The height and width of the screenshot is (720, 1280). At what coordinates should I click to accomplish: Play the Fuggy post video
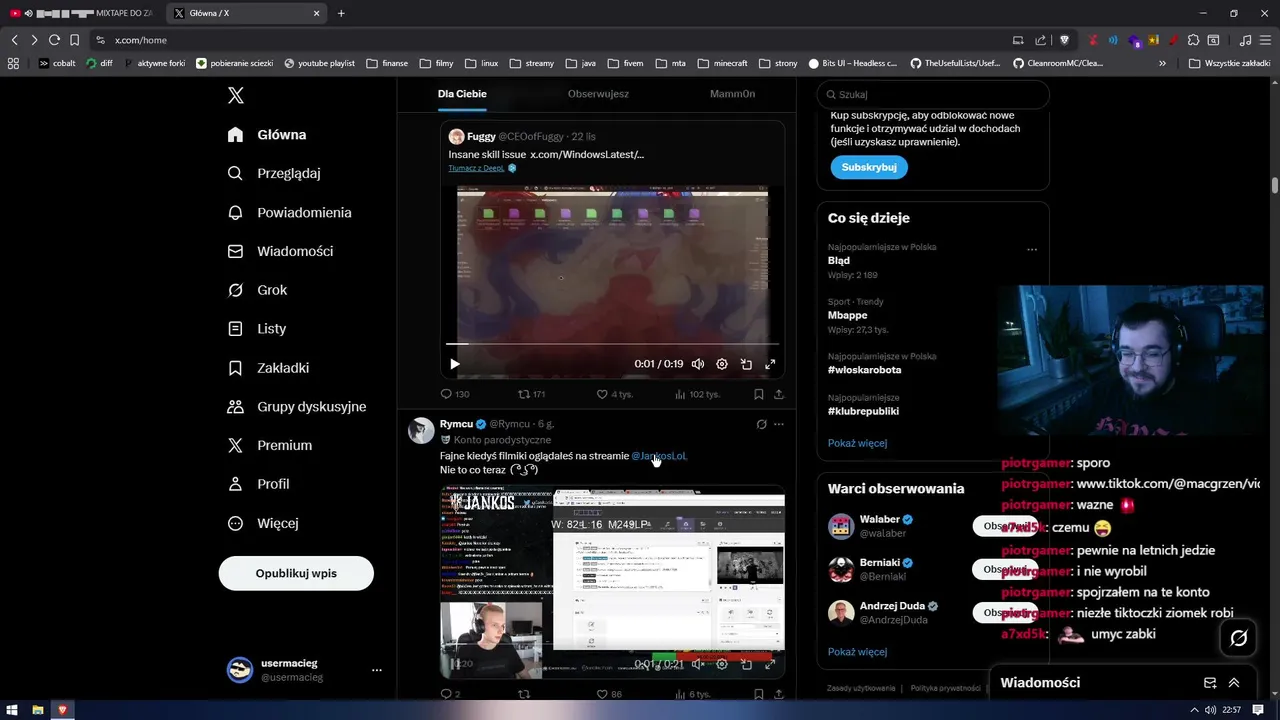pos(455,364)
